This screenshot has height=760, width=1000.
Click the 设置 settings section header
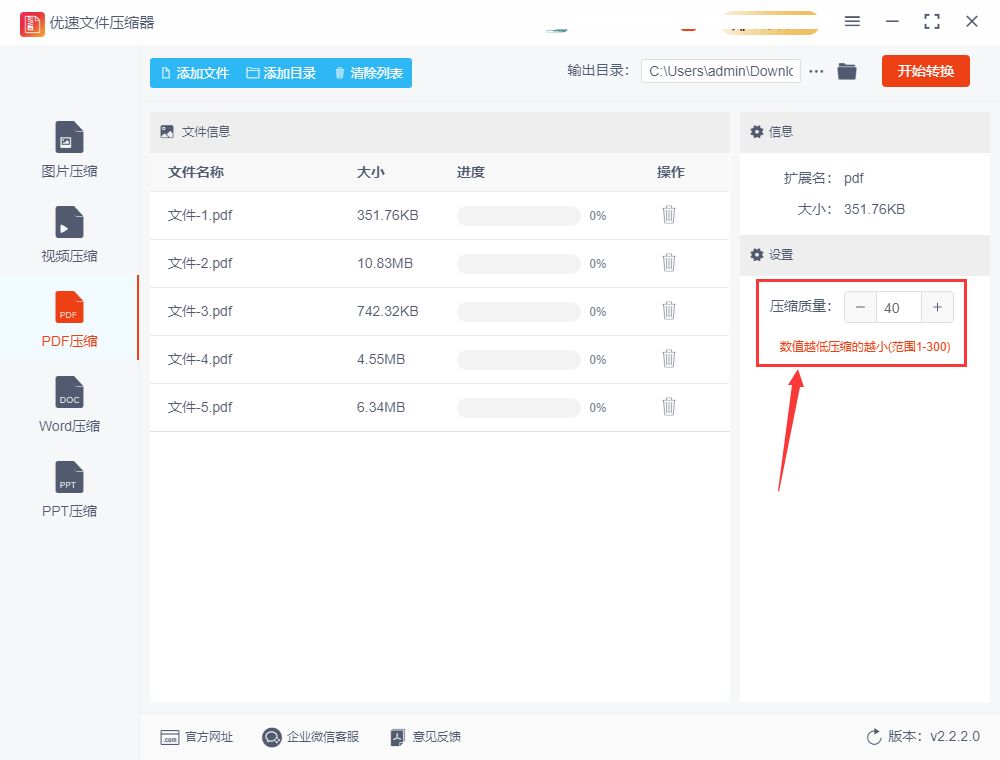tap(864, 255)
